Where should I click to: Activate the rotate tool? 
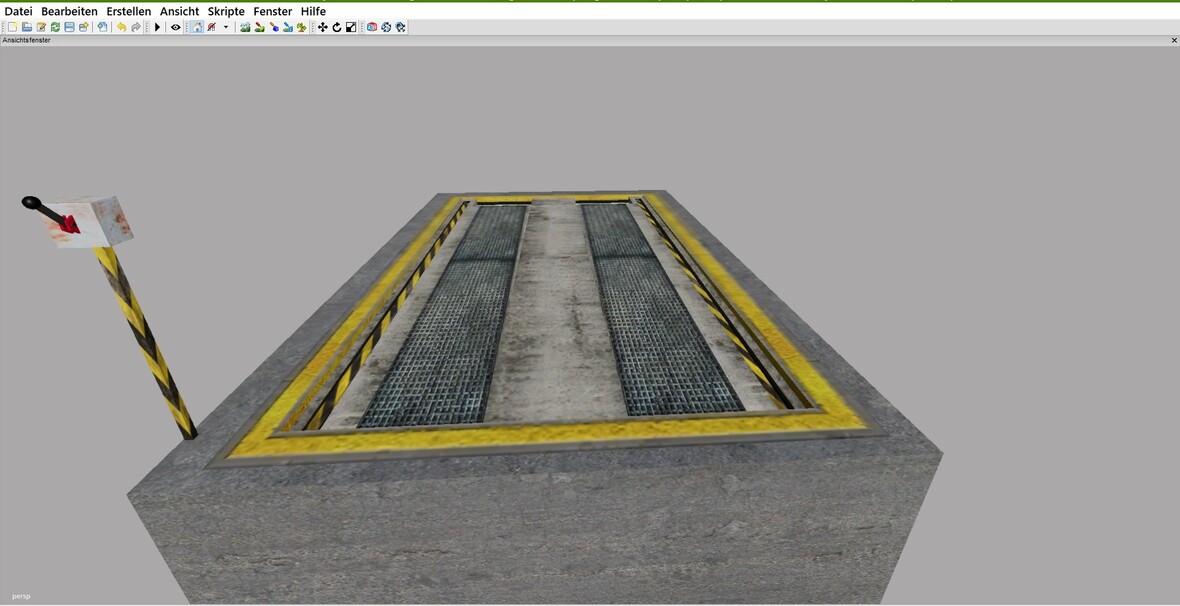click(337, 27)
